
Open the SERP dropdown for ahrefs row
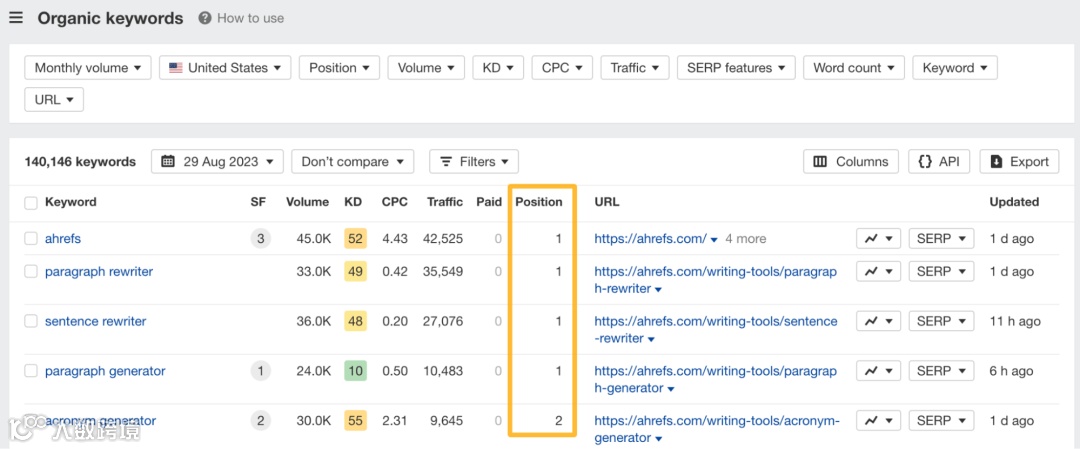[x=942, y=238]
